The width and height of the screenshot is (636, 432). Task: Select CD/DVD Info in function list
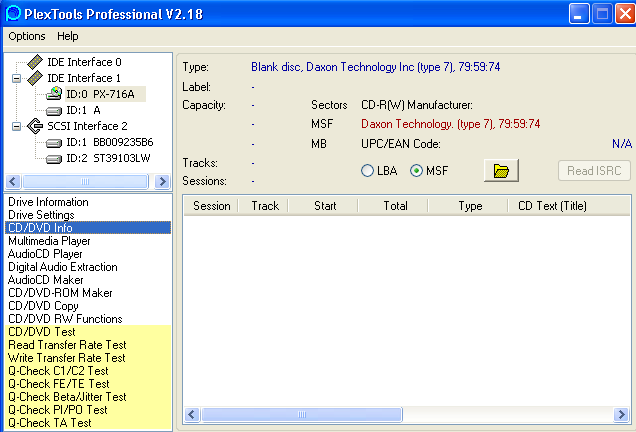click(88, 228)
